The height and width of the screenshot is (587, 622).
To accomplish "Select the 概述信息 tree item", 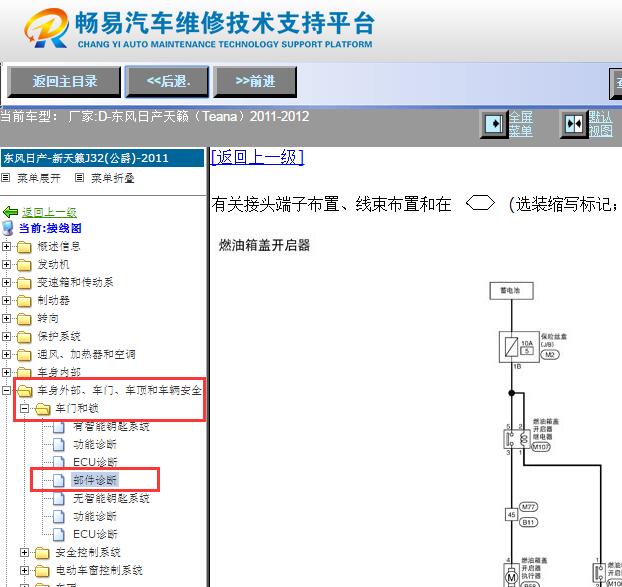I will (x=59, y=246).
